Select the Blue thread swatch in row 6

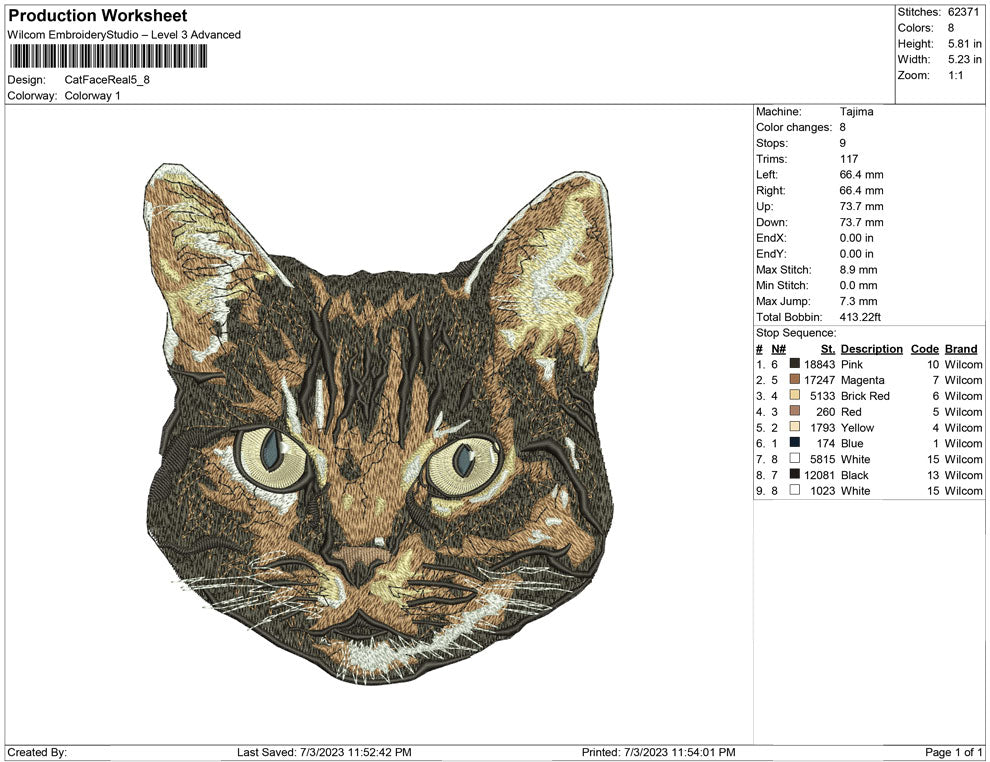(x=795, y=443)
